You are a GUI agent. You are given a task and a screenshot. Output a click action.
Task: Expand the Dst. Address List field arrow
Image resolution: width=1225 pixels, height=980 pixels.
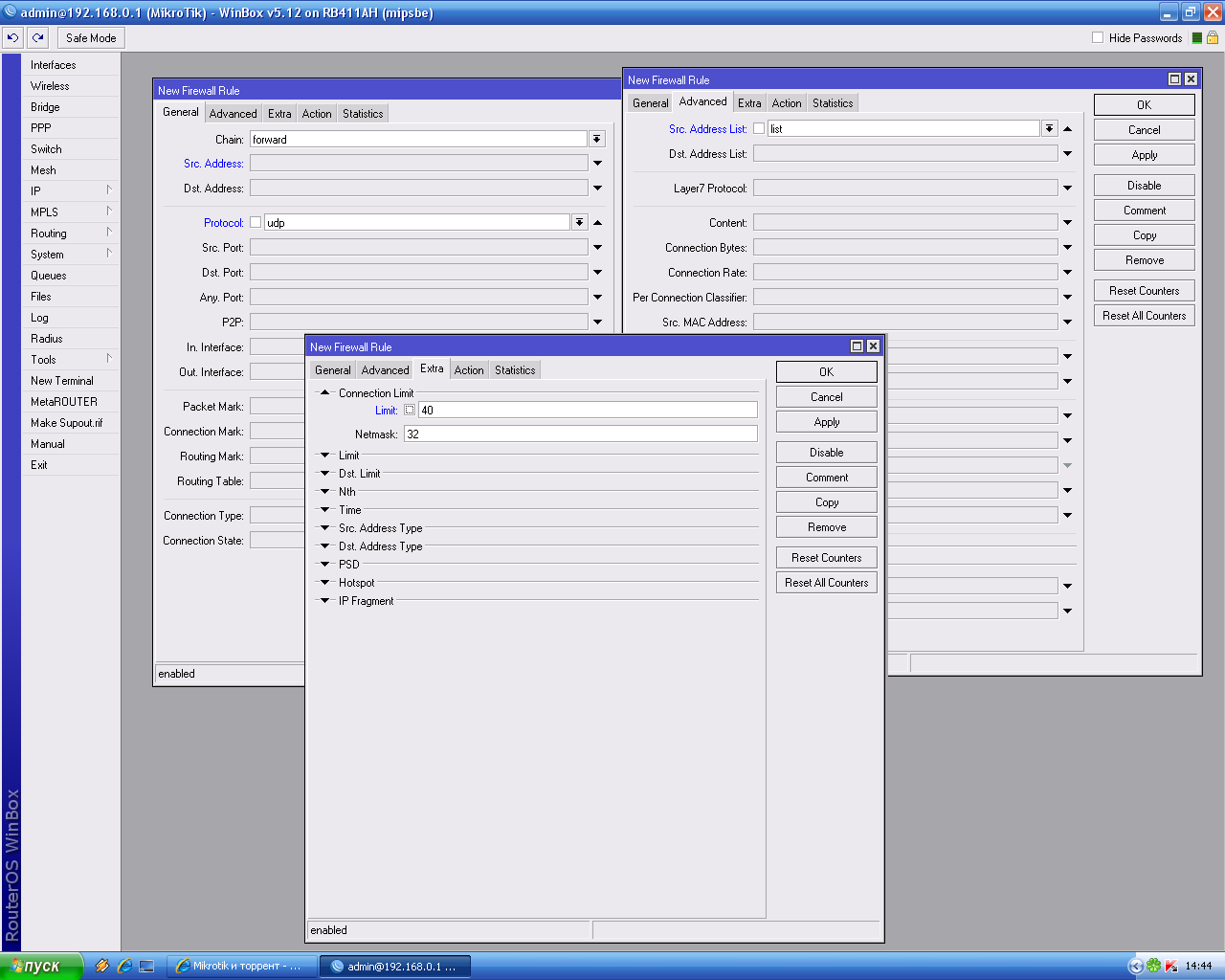coord(1067,154)
